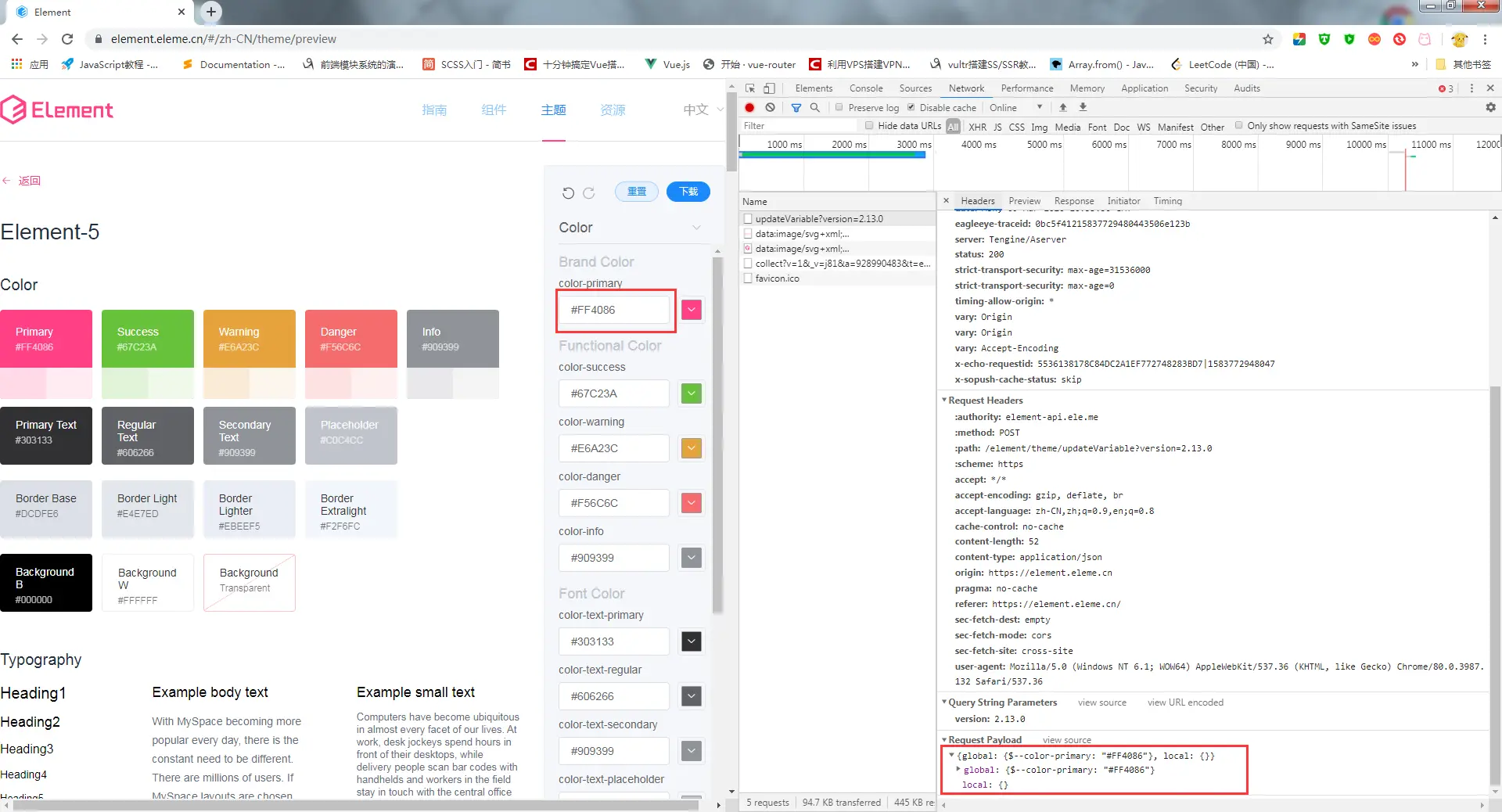Click the red error count indicator

[x=1446, y=88]
